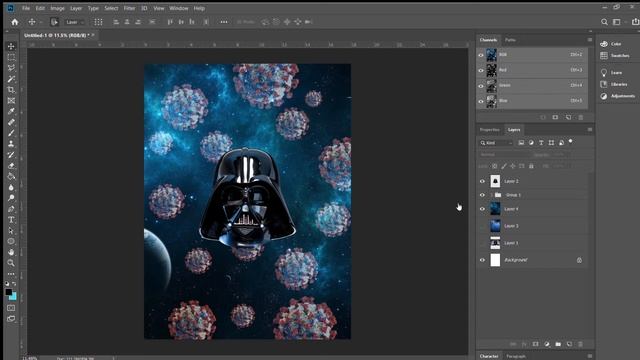Open the Image menu

[x=58, y=8]
